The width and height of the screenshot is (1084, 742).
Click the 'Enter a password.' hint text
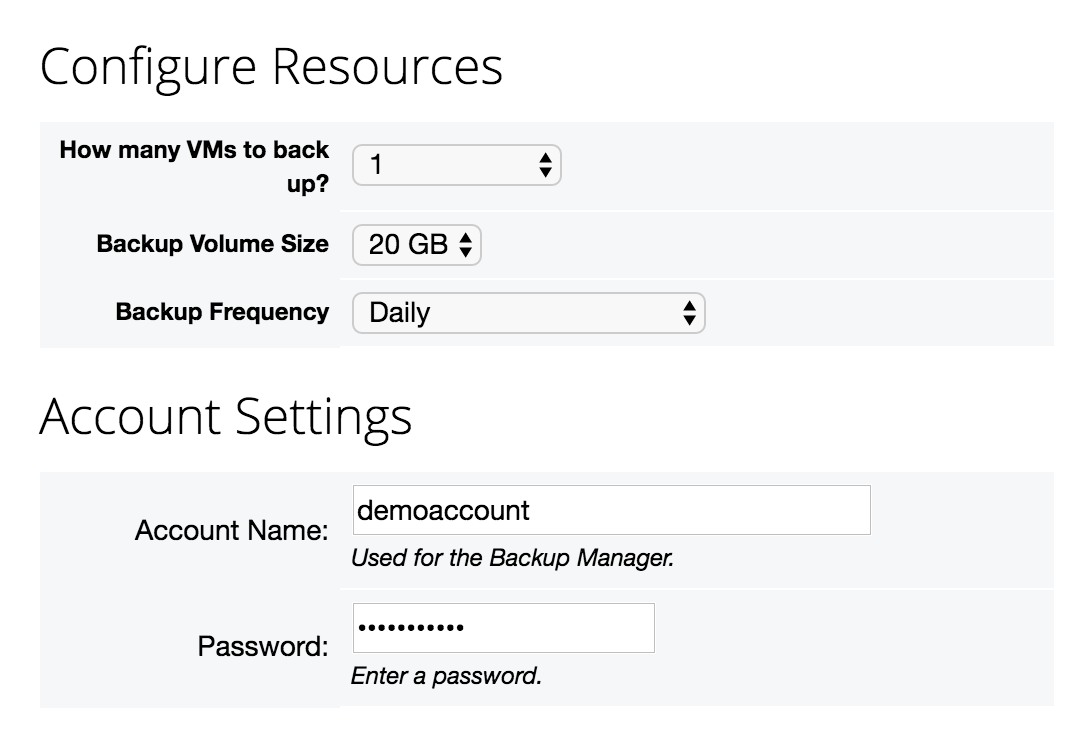point(446,676)
